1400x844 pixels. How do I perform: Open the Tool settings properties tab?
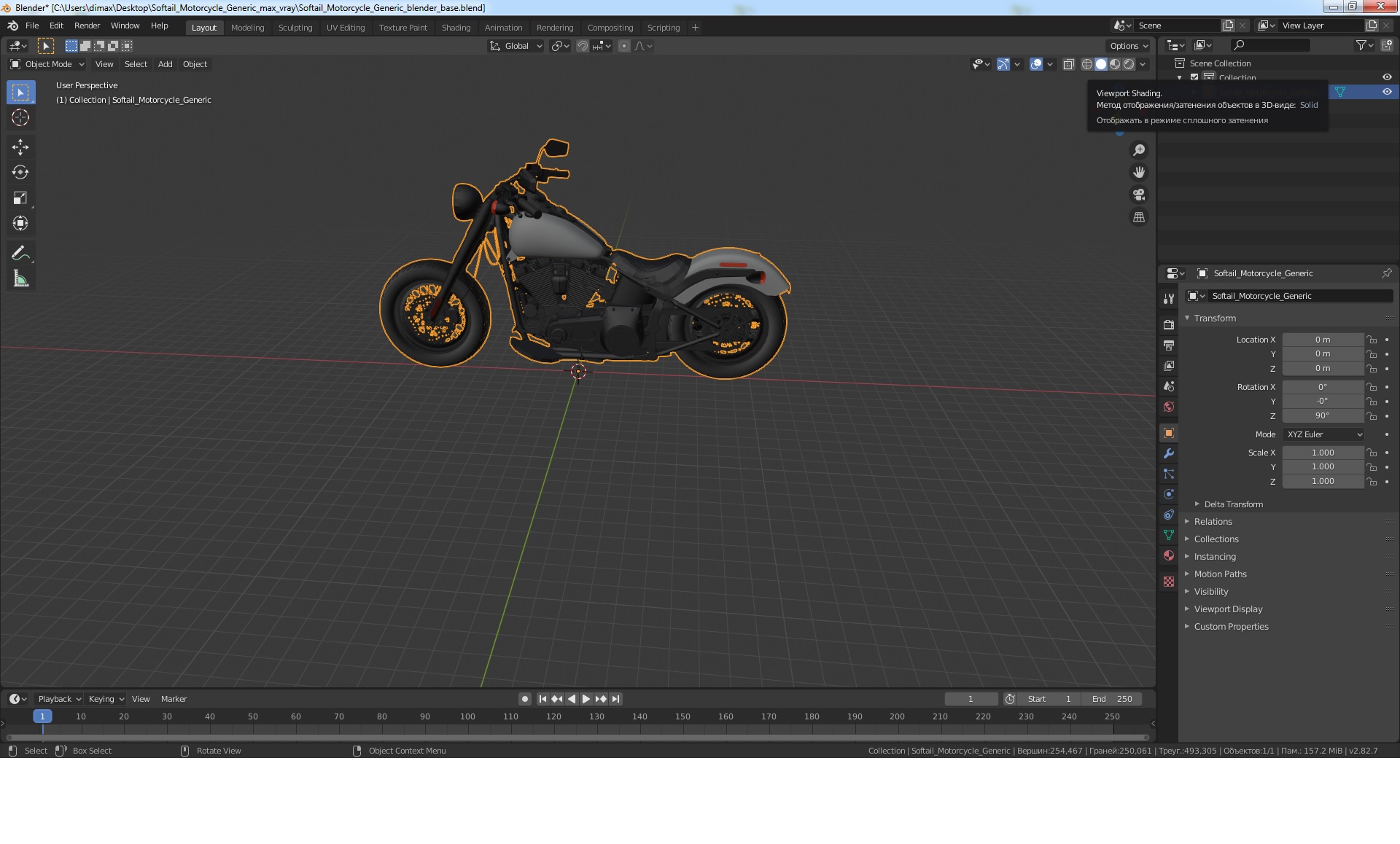1169,298
